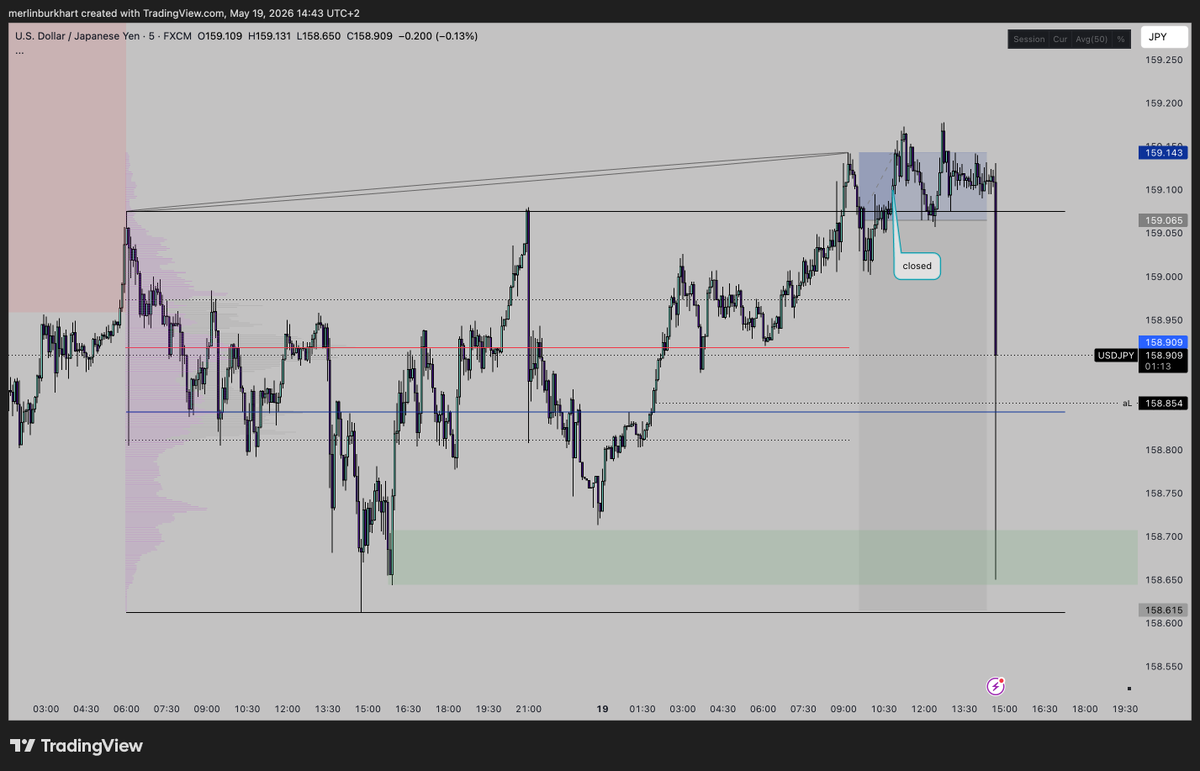Click the USDJPY last price label
Image resolution: width=1200 pixels, height=771 pixels.
click(x=1116, y=355)
